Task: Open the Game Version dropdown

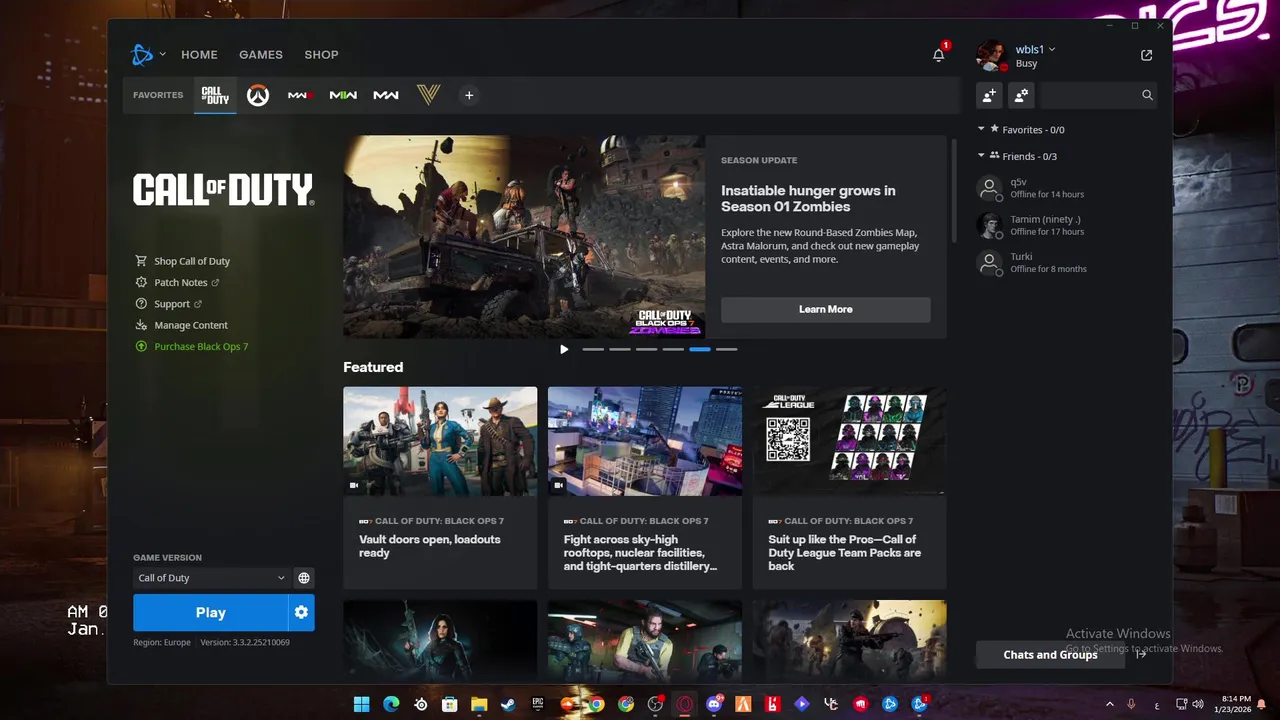Action: click(x=211, y=578)
